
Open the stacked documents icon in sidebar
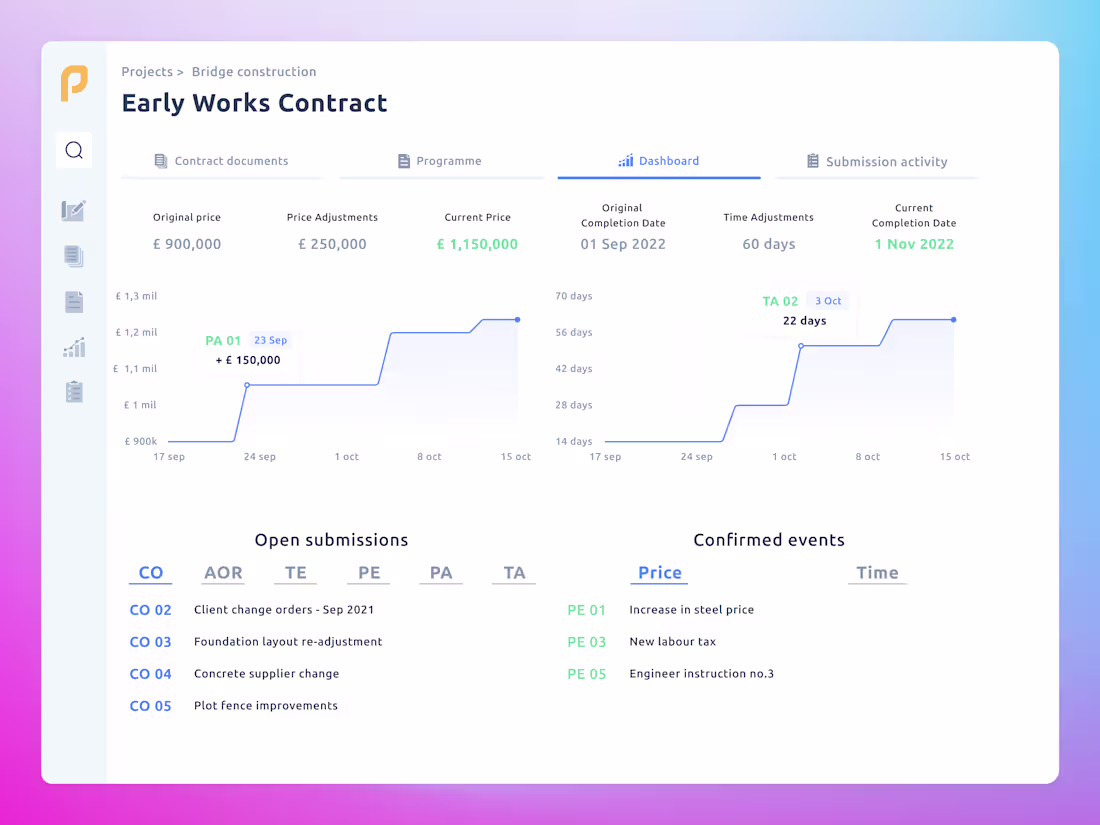74,256
